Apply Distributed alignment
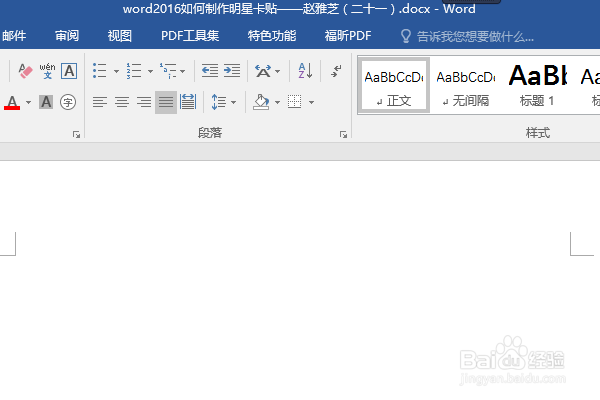600x400 pixels. coord(188,102)
